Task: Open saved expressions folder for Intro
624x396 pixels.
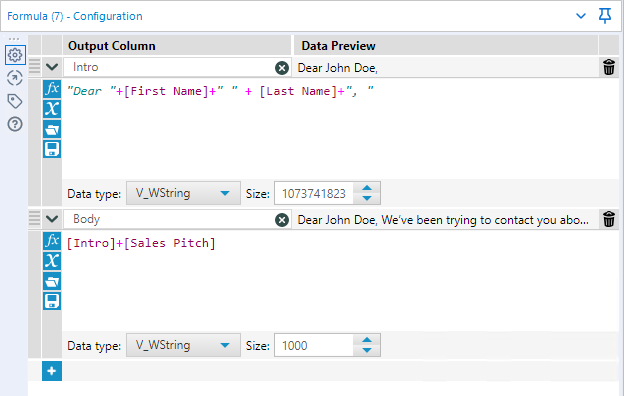Action: [52, 129]
